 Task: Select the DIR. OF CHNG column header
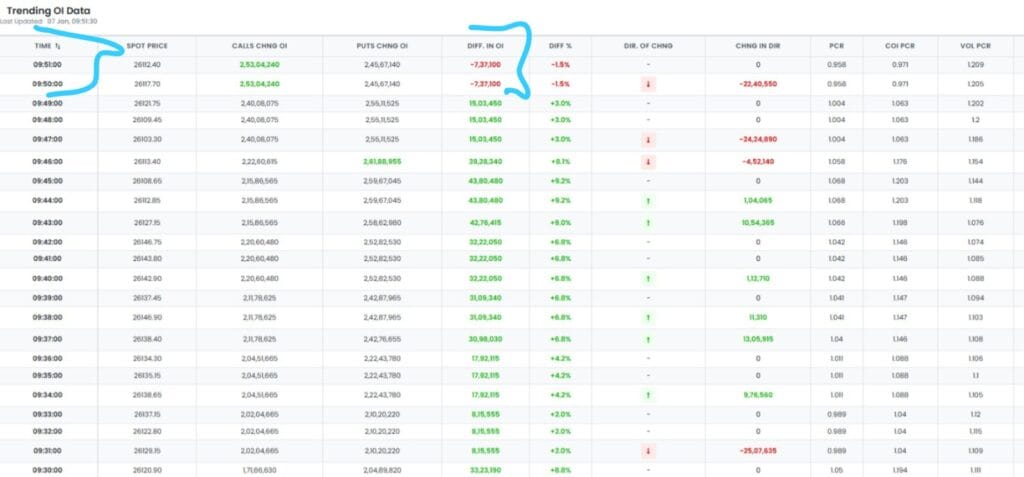pyautogui.click(x=648, y=46)
